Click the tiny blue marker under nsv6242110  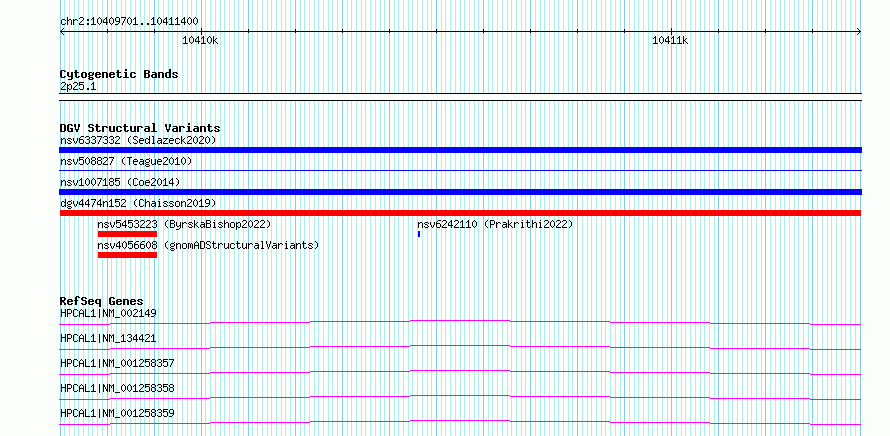[419, 234]
